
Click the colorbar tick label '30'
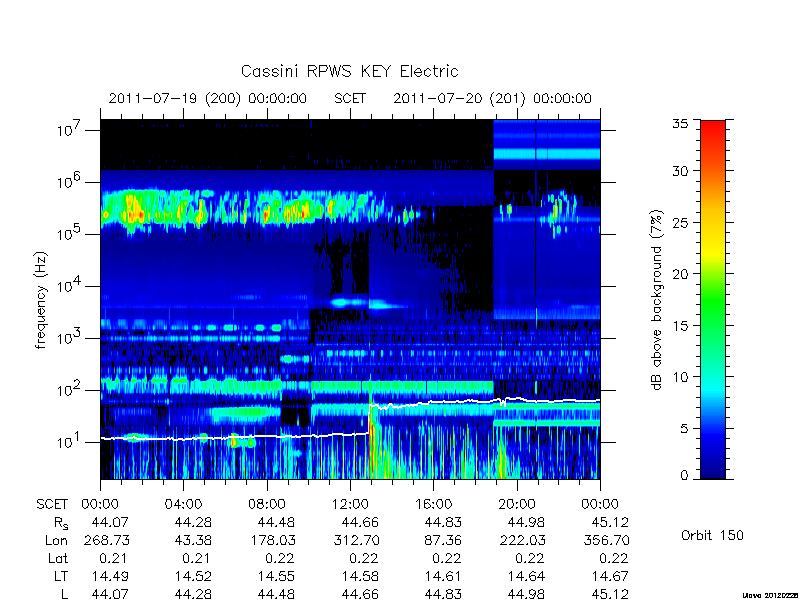click(680, 170)
